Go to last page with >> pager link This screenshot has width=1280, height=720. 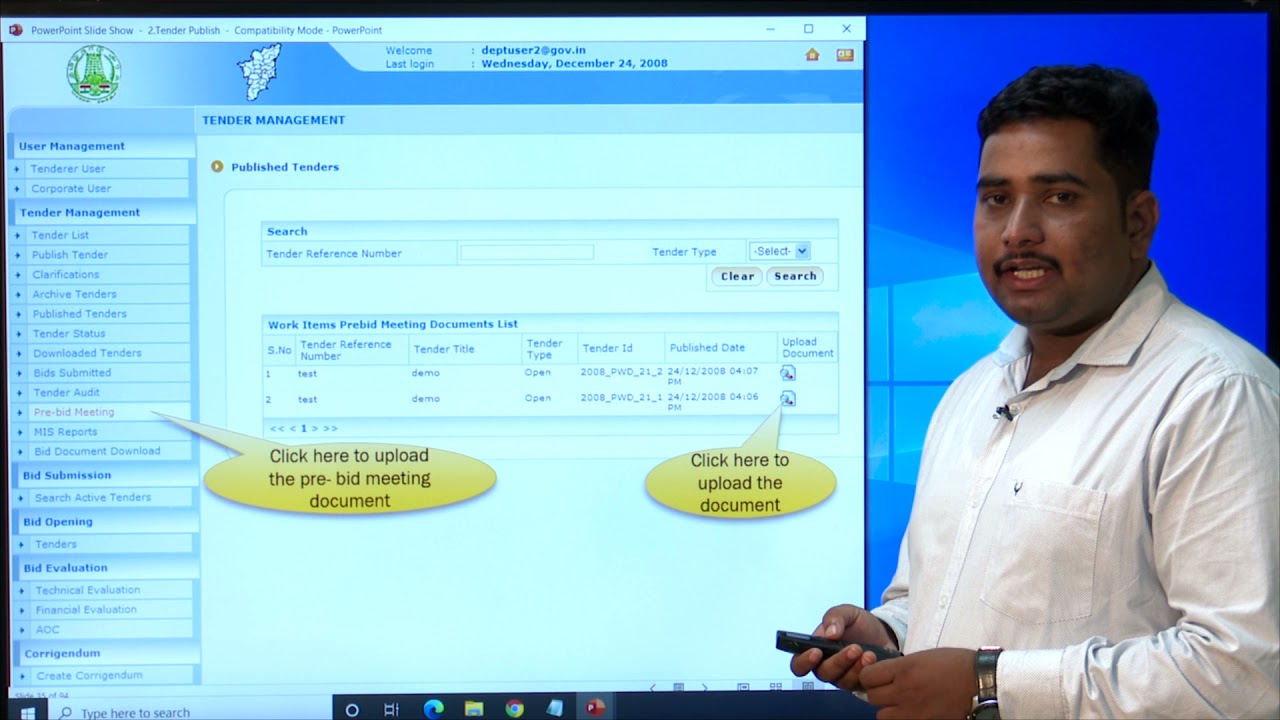[330, 429]
